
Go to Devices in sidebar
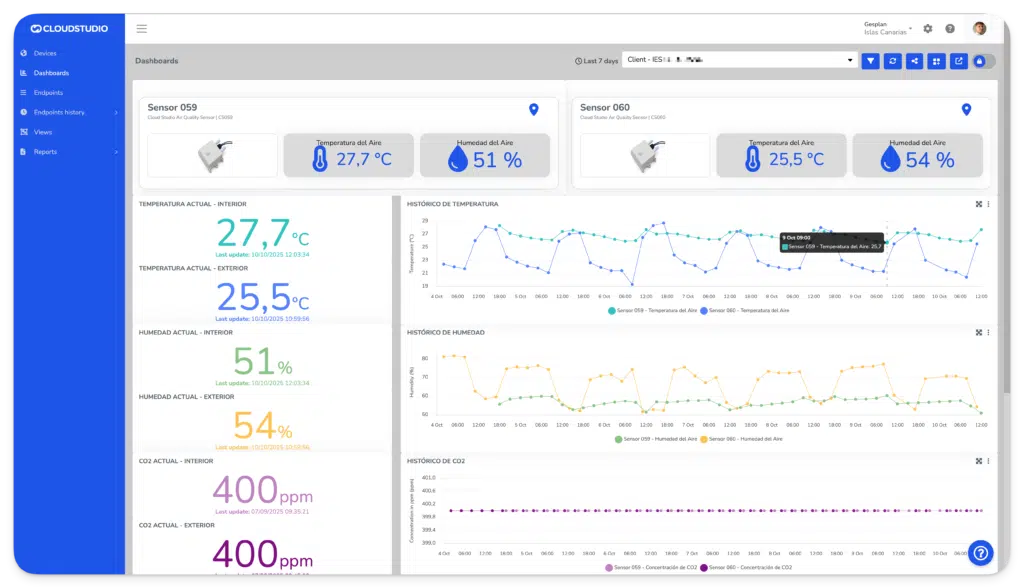pos(45,53)
